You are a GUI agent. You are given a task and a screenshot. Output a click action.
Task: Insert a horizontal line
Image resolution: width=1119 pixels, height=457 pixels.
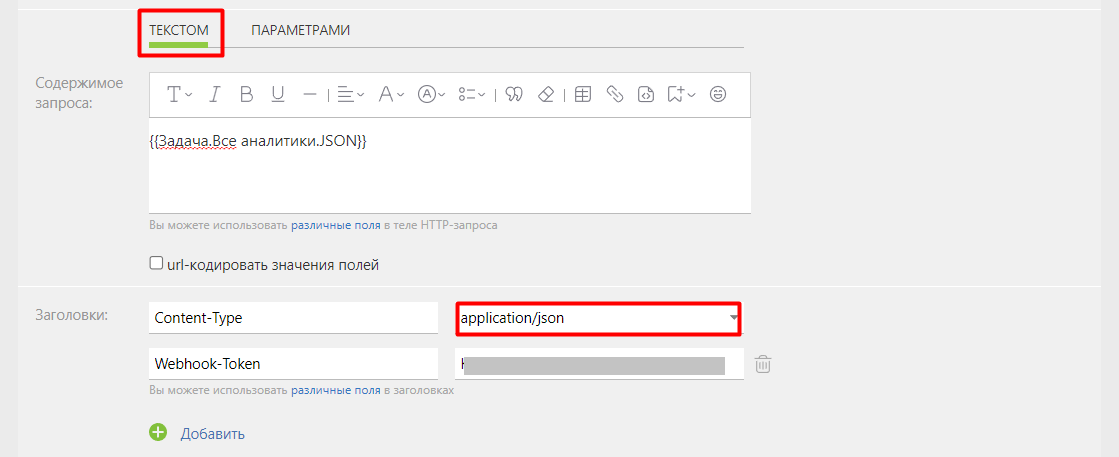pos(309,94)
